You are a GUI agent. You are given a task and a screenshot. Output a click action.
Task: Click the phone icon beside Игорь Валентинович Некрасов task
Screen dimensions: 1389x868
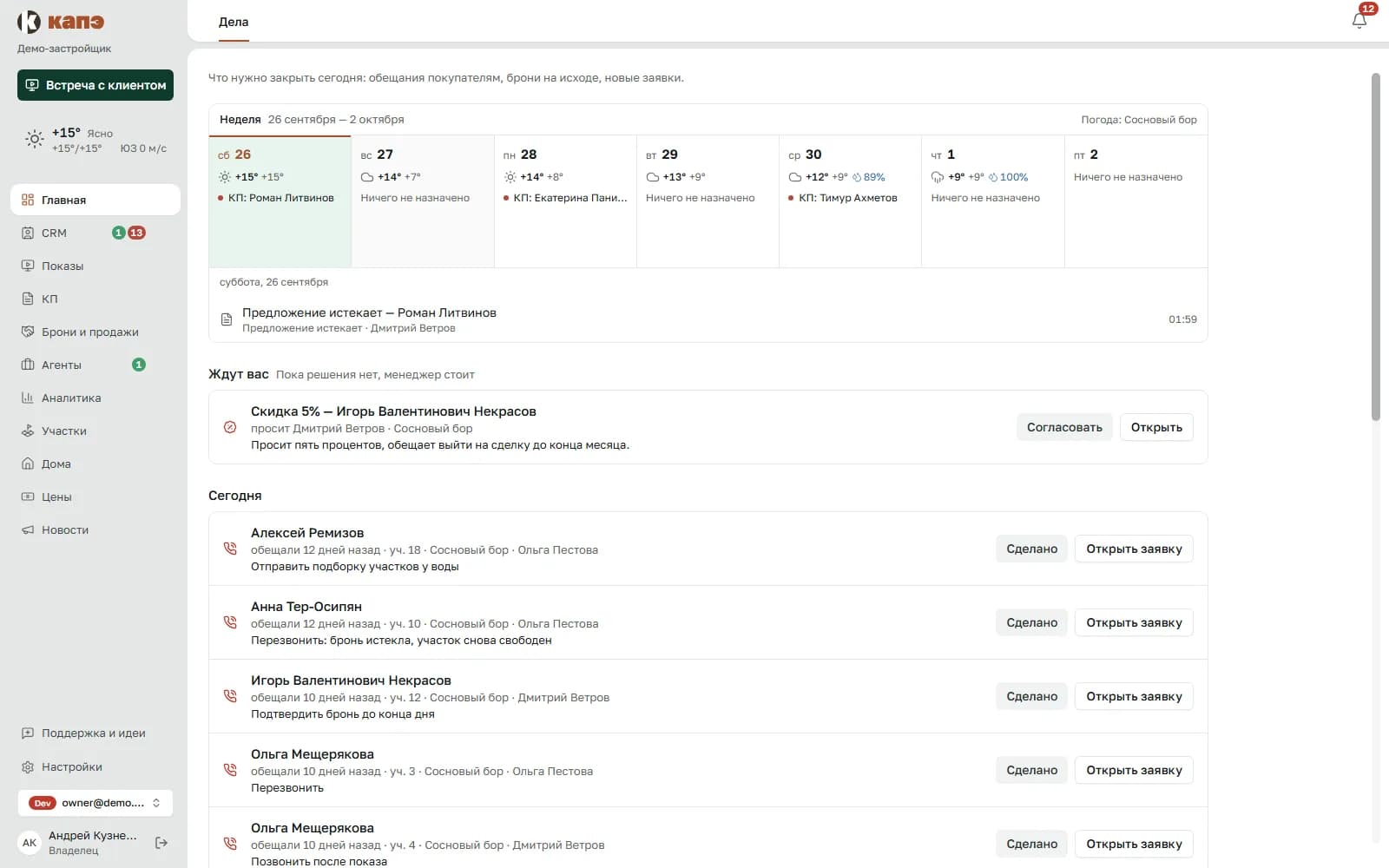230,696
